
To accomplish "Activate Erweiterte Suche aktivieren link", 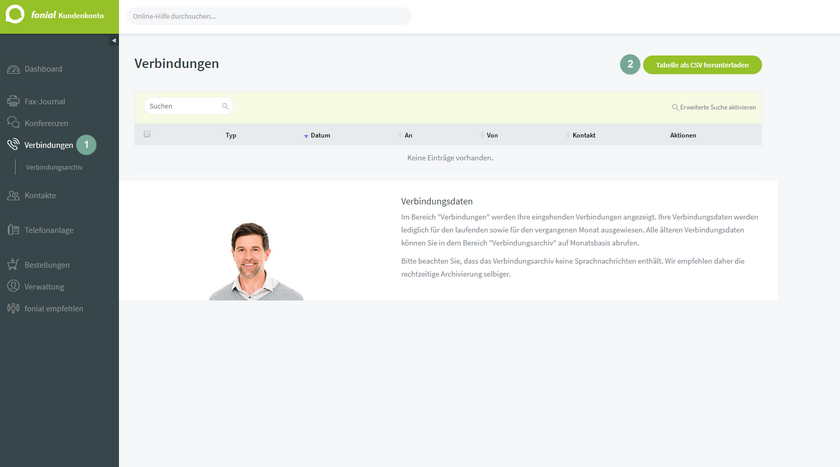I will 714,107.
